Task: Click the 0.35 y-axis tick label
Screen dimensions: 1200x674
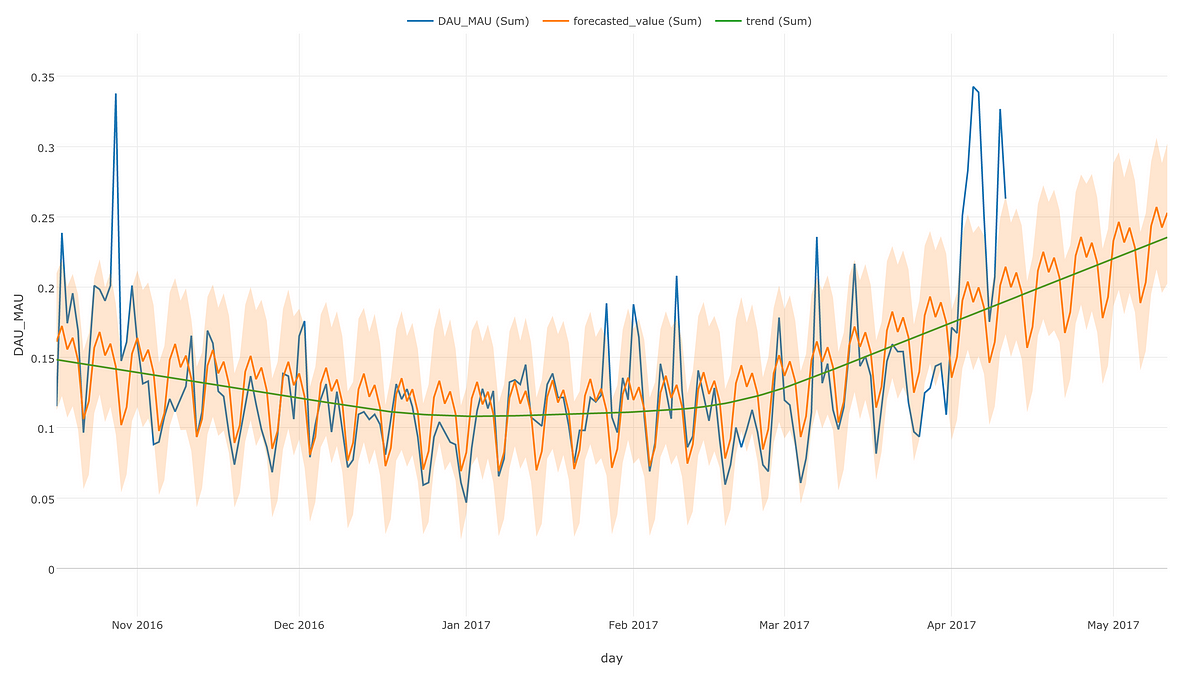Action: (41, 77)
